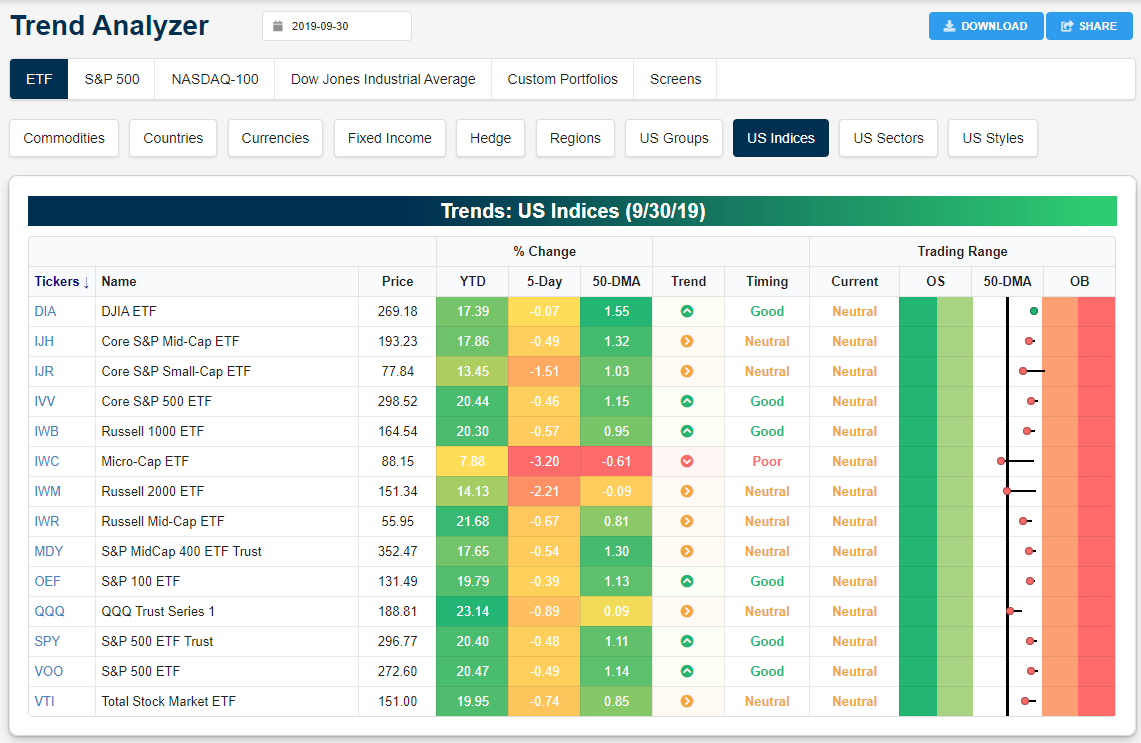Choose the Commodities category filter

click(64, 138)
